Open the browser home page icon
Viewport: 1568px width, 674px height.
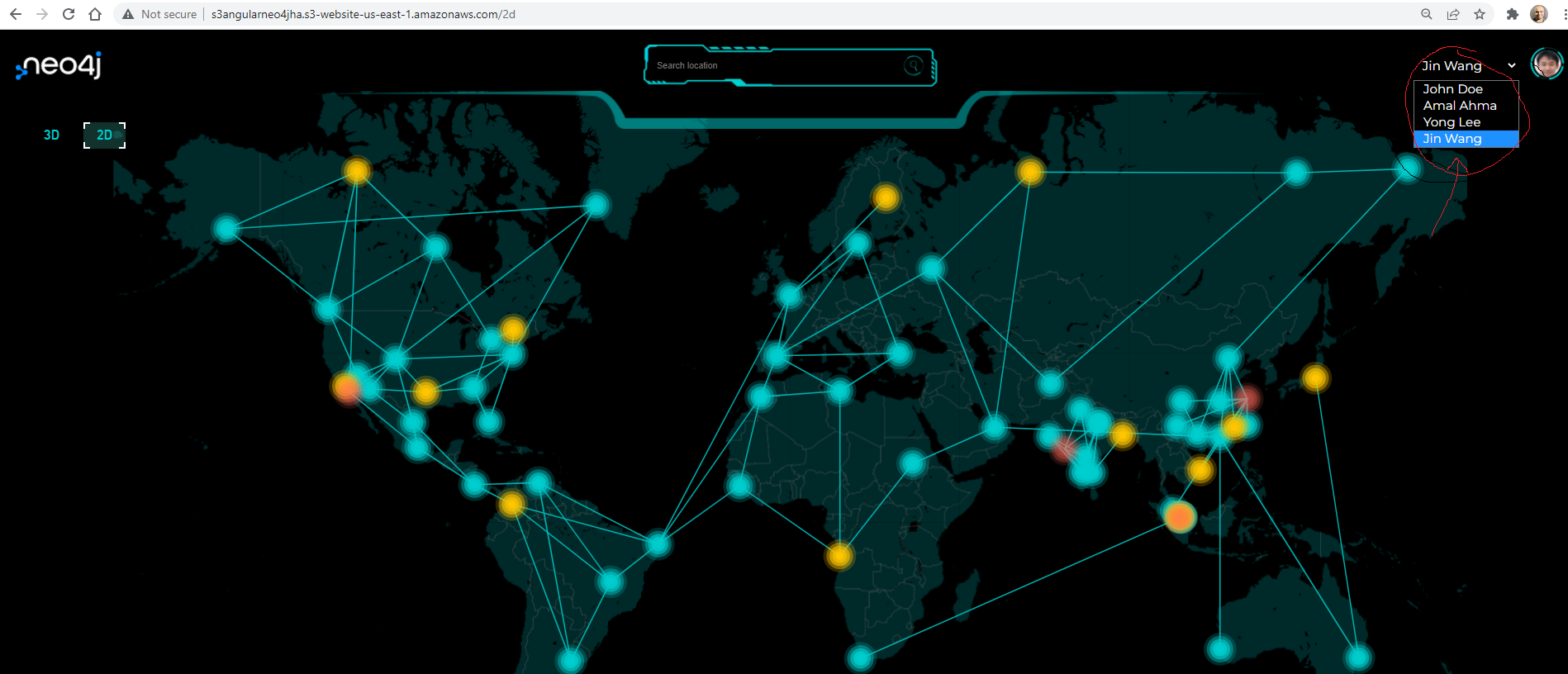[x=95, y=14]
